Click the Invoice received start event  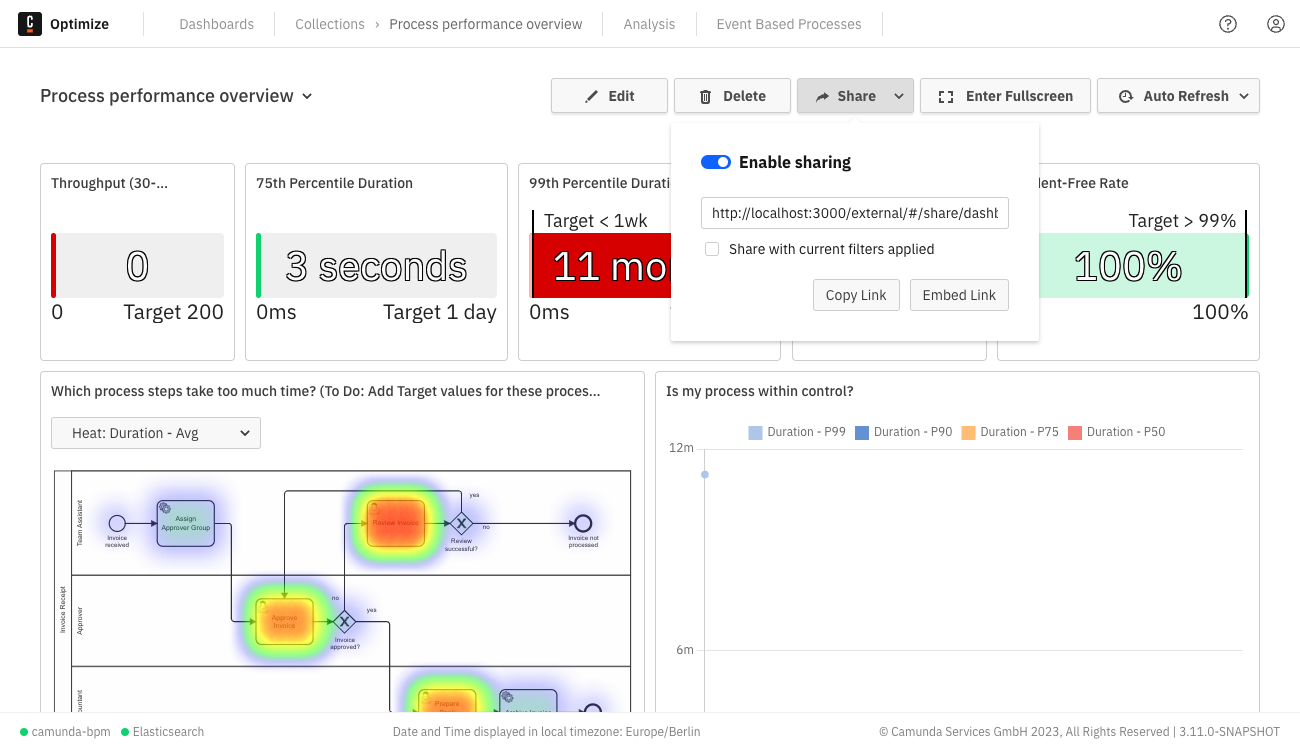117,523
